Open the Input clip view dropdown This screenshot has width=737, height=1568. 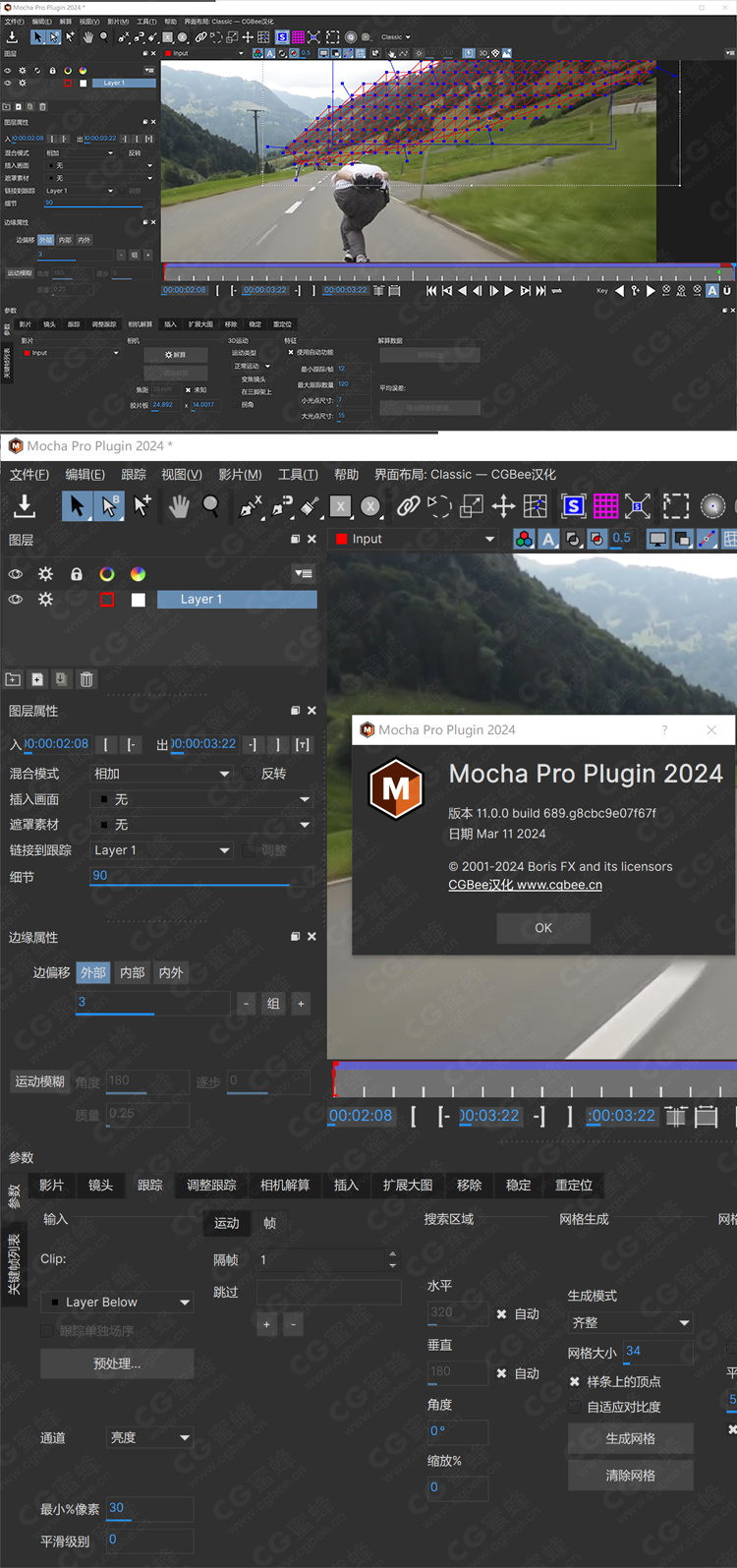(x=416, y=539)
